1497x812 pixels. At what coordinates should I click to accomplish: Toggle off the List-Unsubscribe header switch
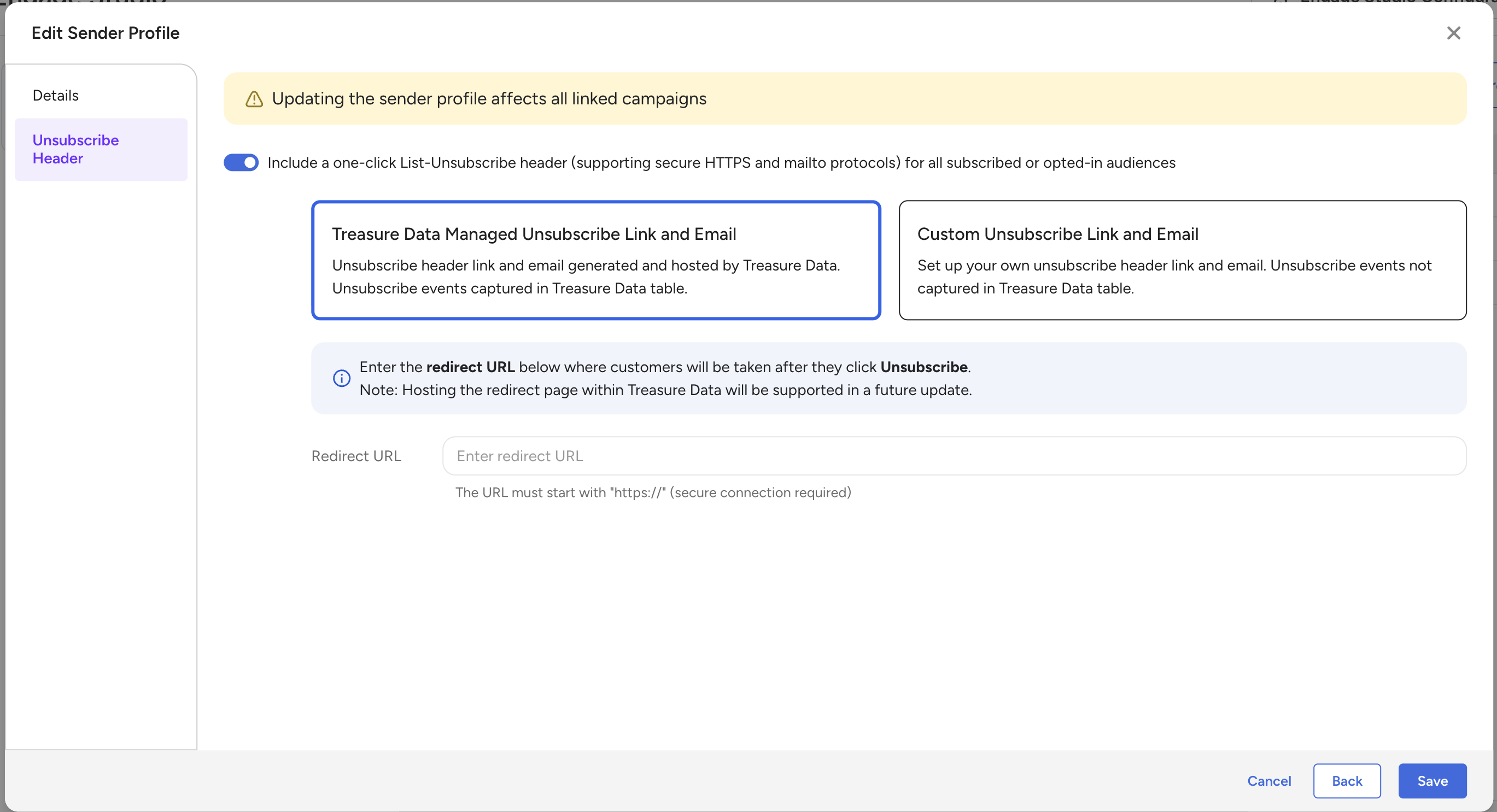click(241, 163)
